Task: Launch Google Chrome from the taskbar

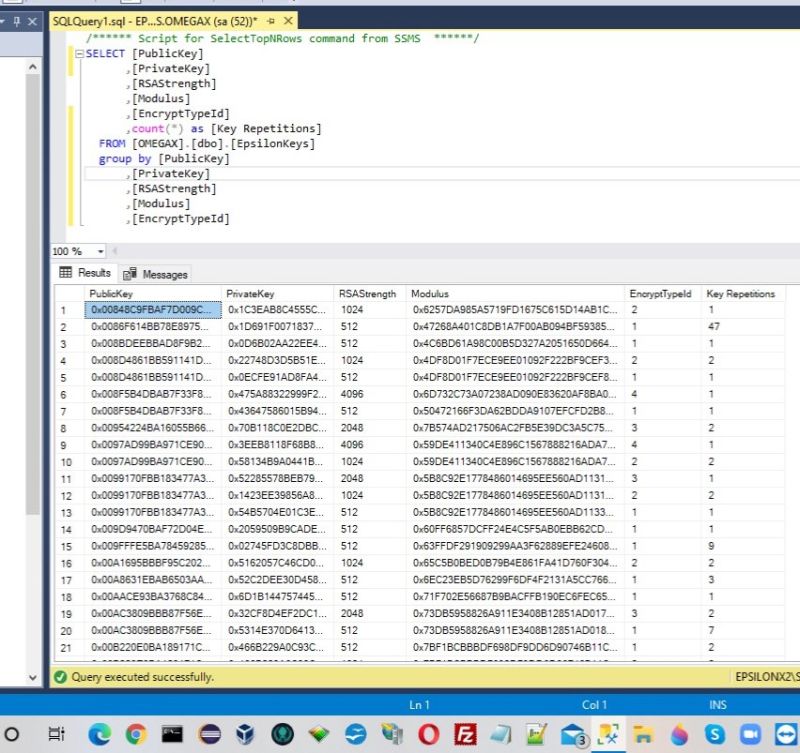Action: coord(136,734)
